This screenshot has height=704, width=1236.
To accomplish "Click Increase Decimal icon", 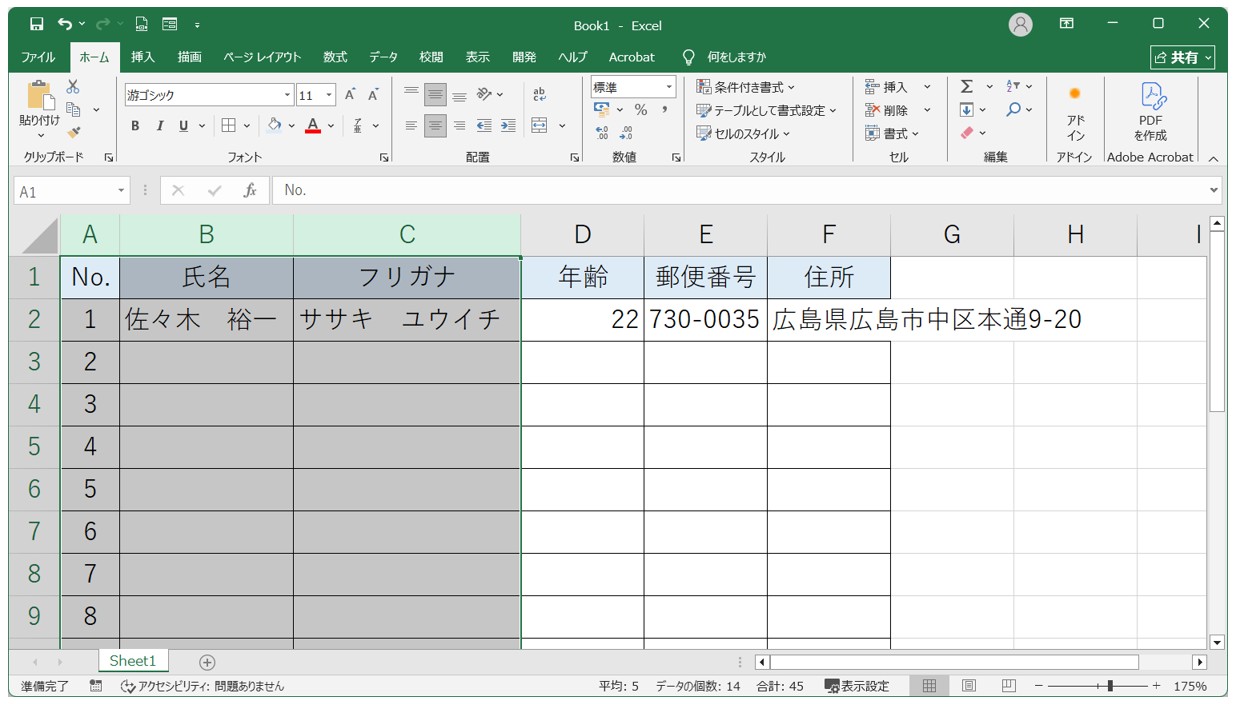I will point(602,132).
